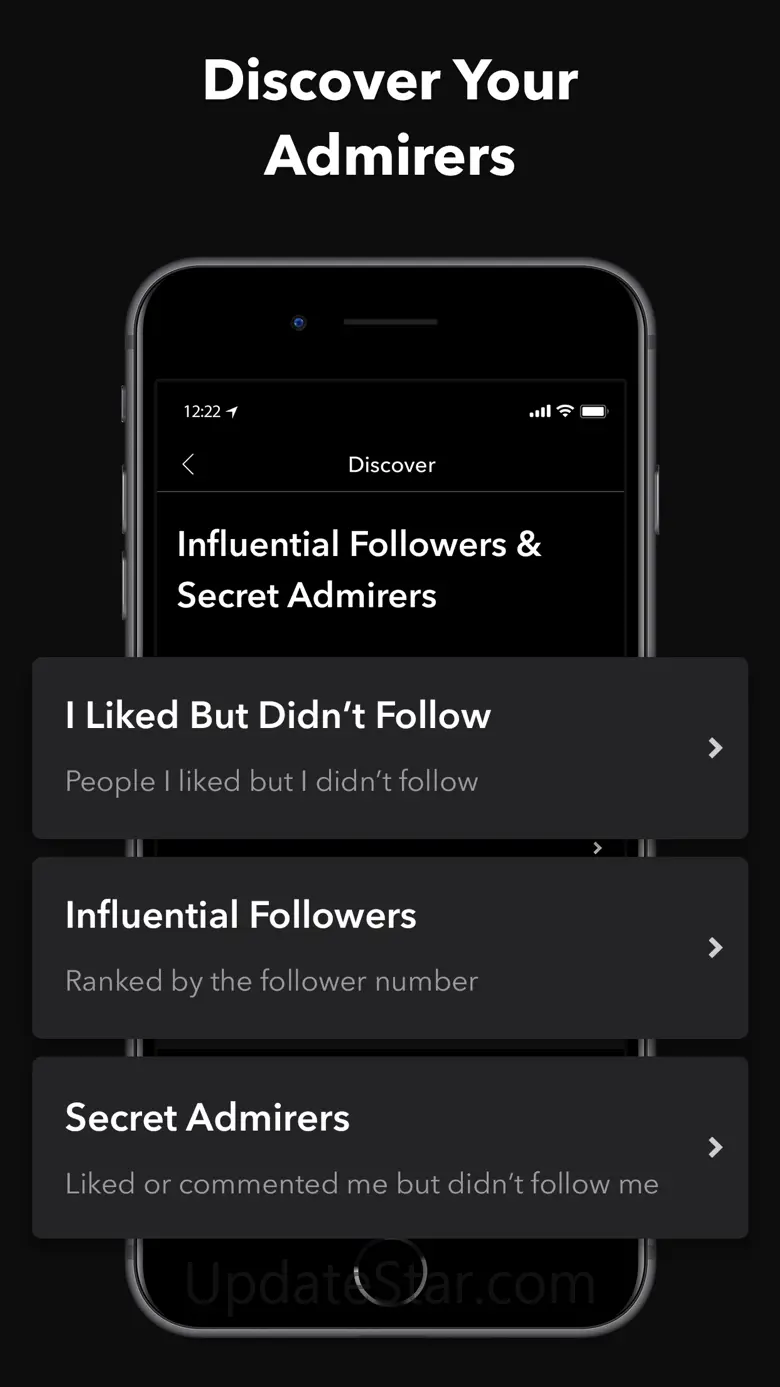The height and width of the screenshot is (1387, 780).
Task: Expand the I Liked But Didn't Follow chevron
Action: pyautogui.click(x=715, y=748)
